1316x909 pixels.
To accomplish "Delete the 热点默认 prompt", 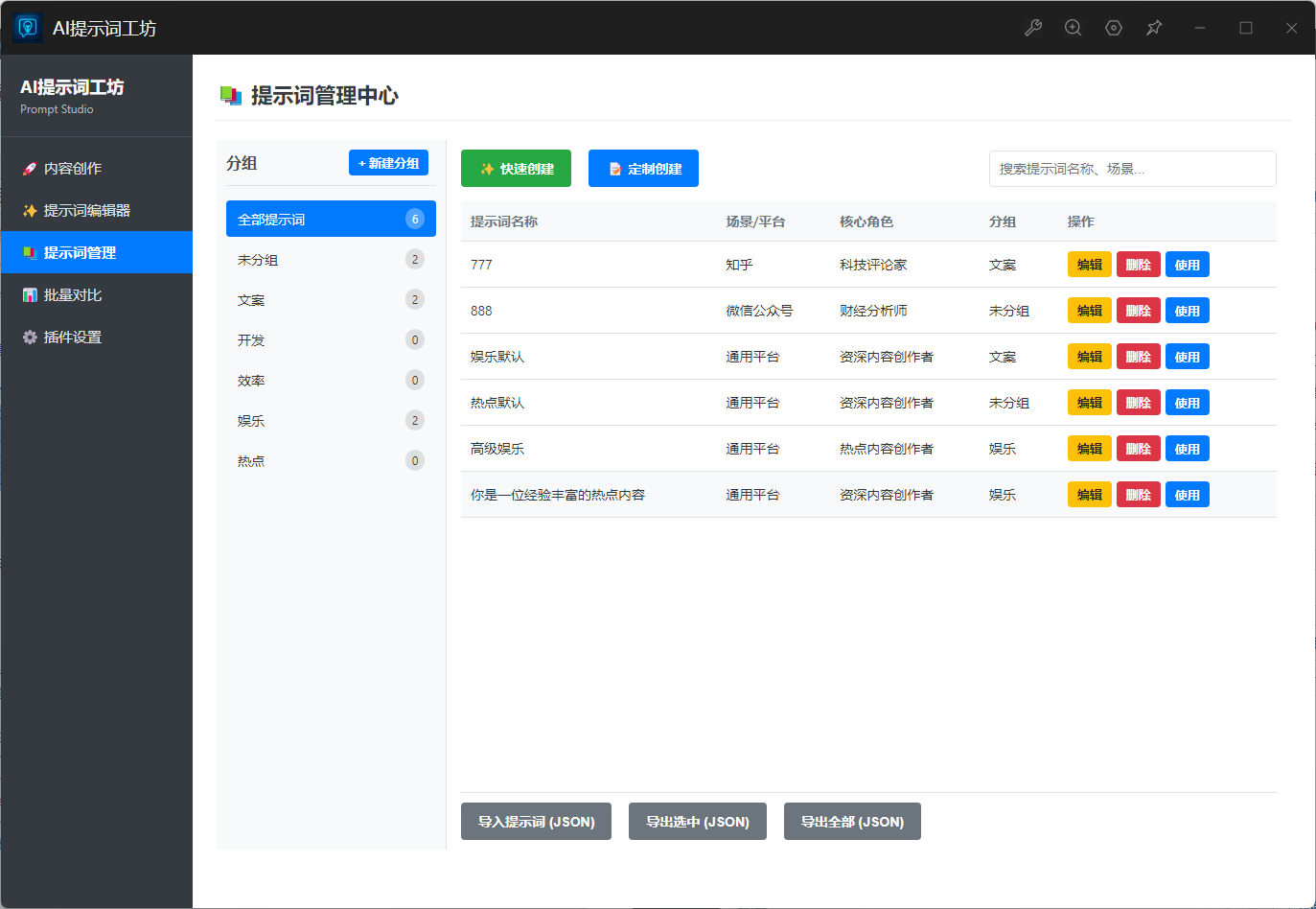I will tap(1139, 403).
